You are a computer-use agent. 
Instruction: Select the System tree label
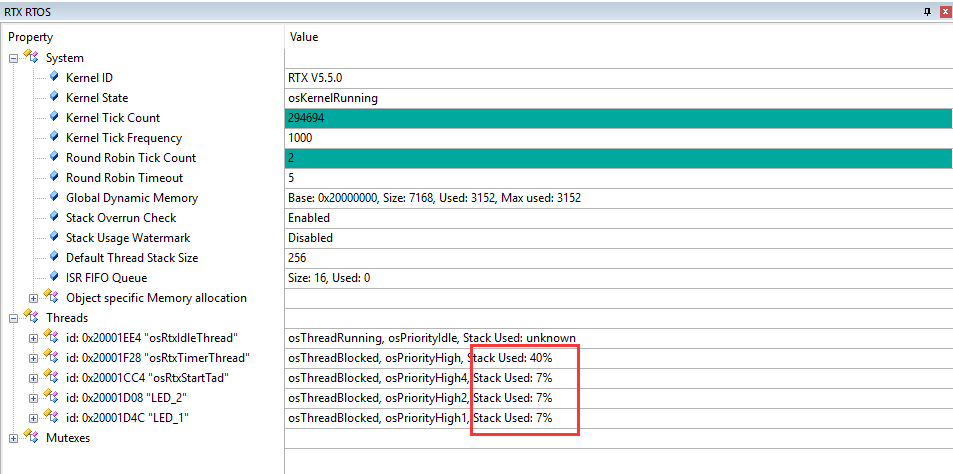(x=65, y=58)
